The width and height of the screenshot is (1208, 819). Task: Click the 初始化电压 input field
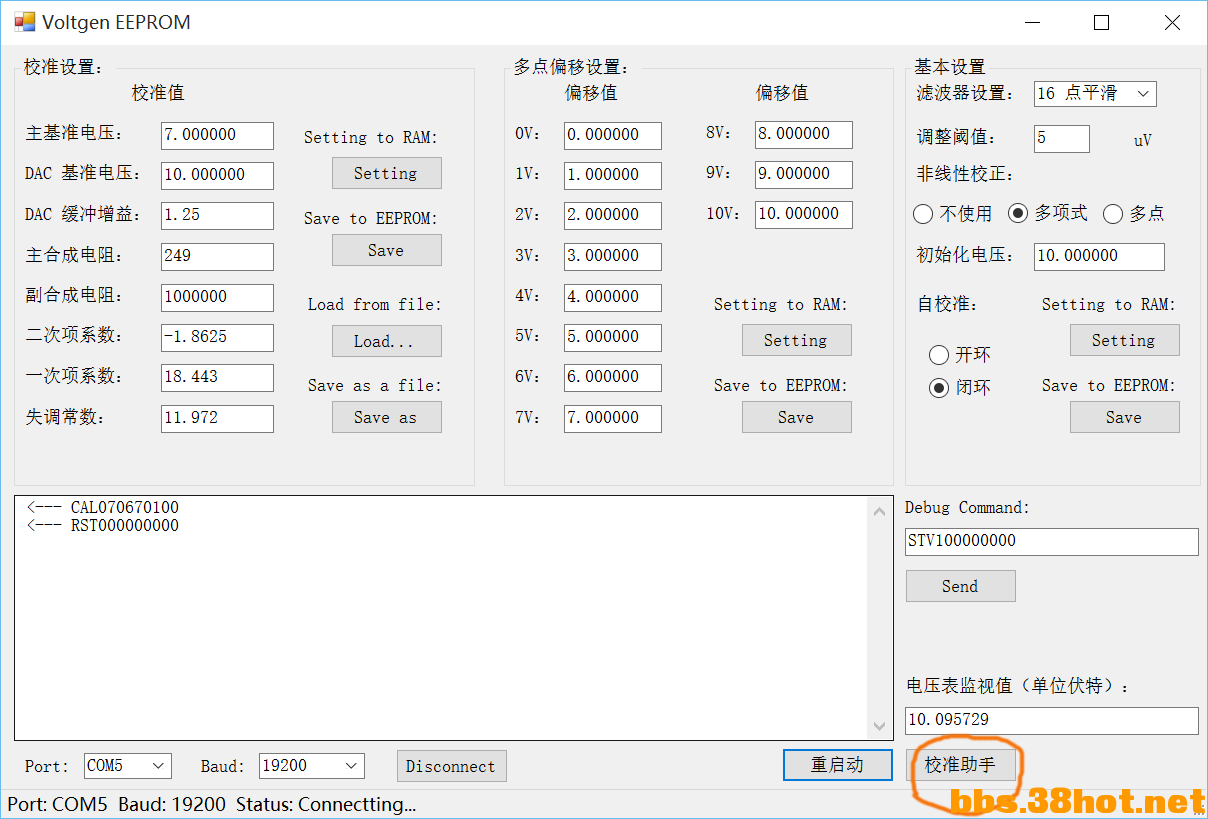[x=1099, y=256]
